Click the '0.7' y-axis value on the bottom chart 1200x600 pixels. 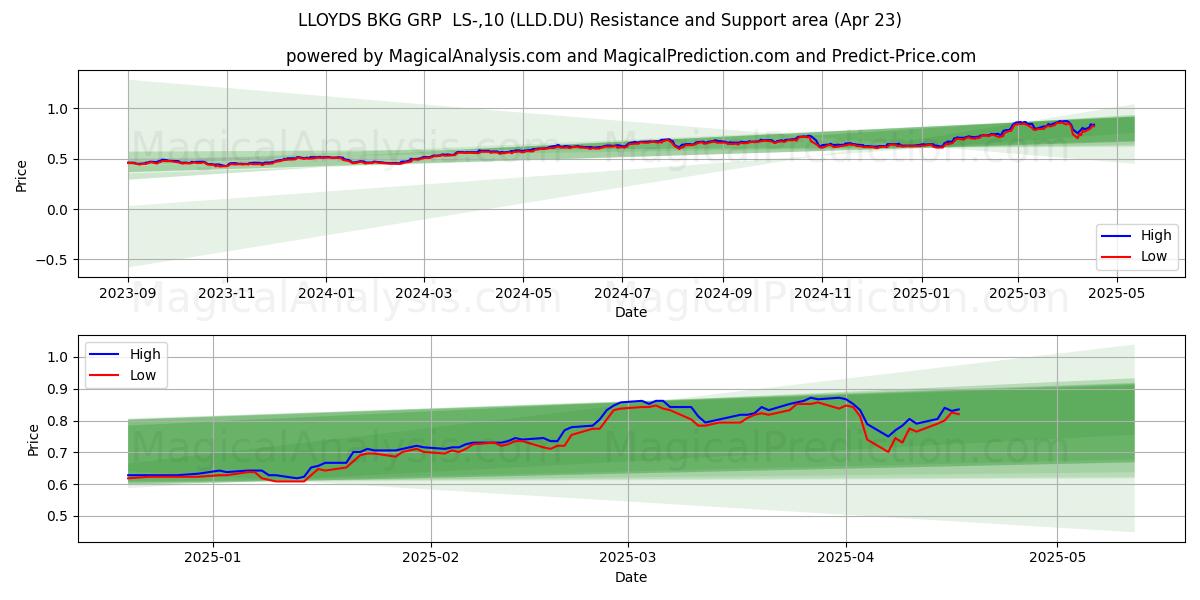[60, 453]
